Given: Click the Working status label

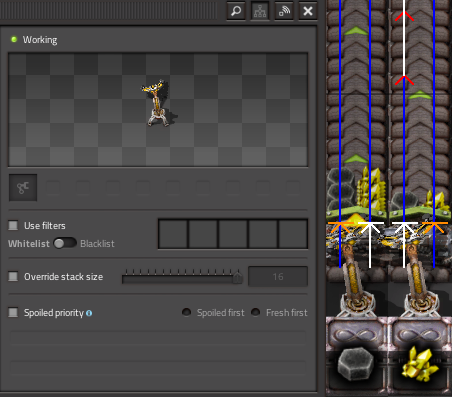Looking at the screenshot, I should 40,40.
